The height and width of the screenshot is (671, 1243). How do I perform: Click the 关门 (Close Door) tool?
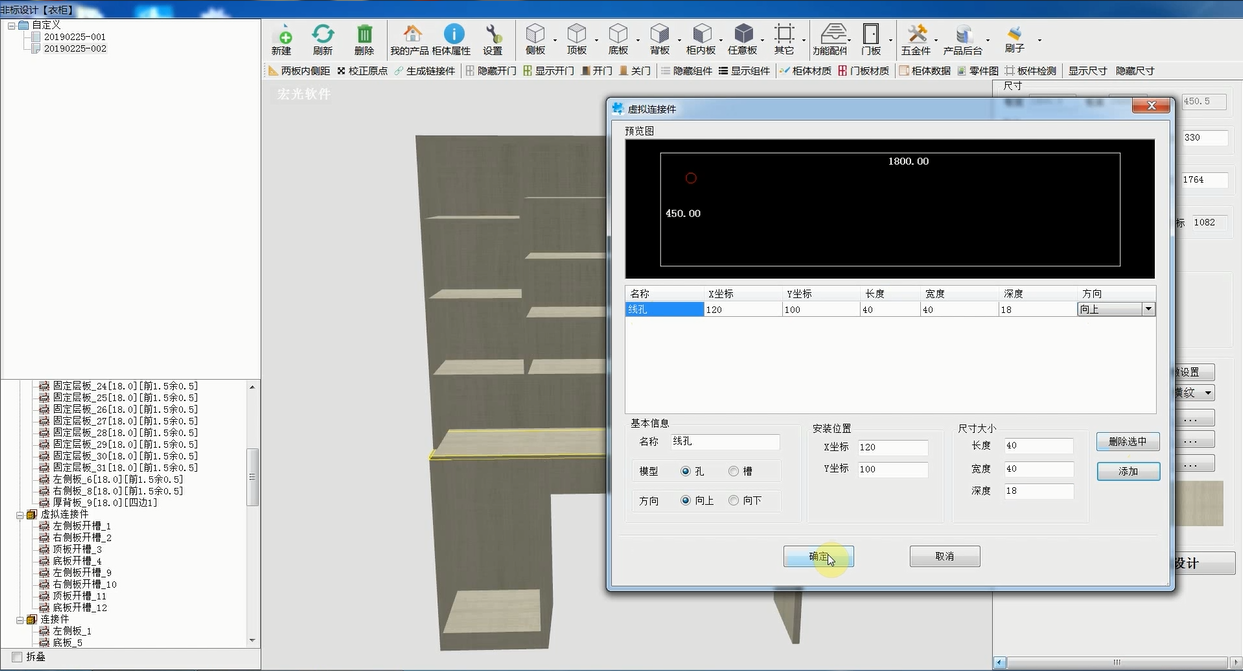click(x=635, y=71)
